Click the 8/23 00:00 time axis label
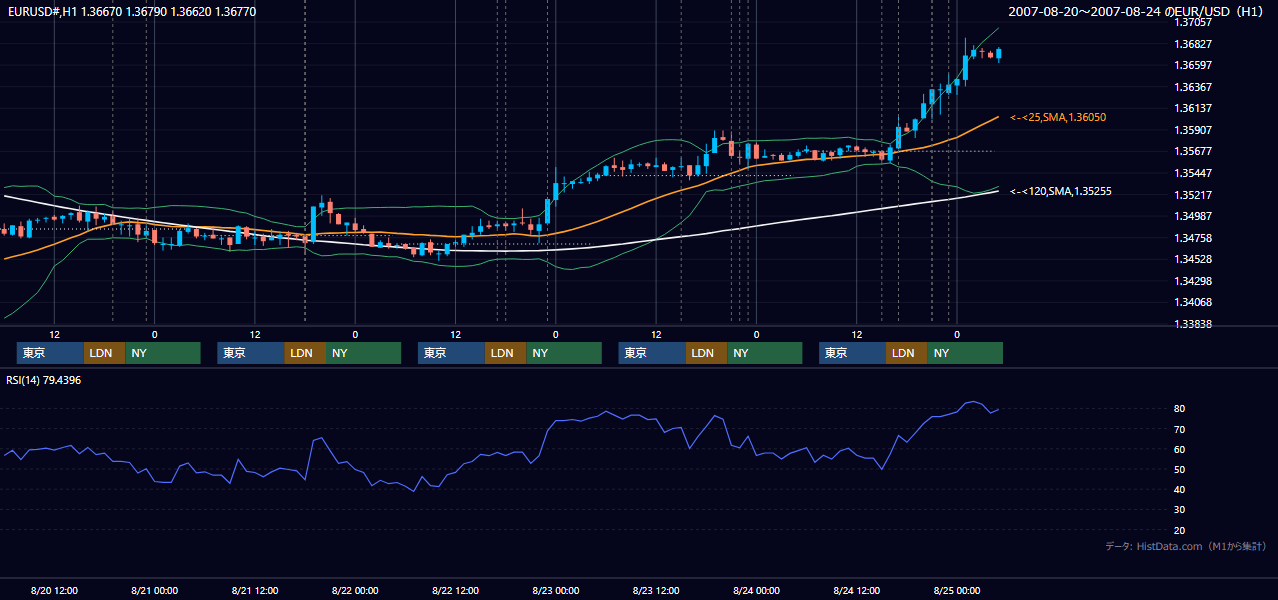 point(556,590)
